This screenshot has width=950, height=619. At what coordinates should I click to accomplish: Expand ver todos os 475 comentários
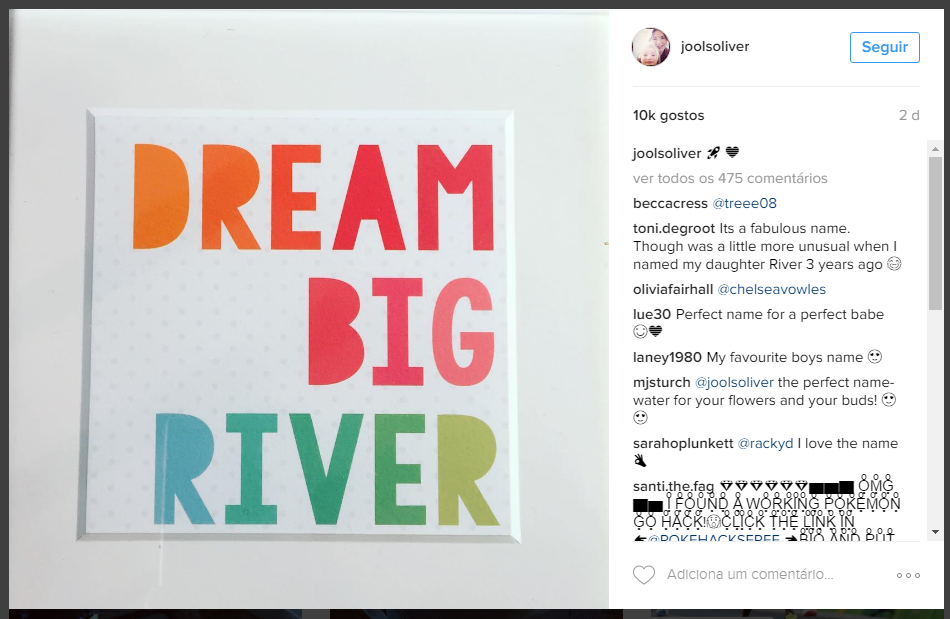(730, 178)
